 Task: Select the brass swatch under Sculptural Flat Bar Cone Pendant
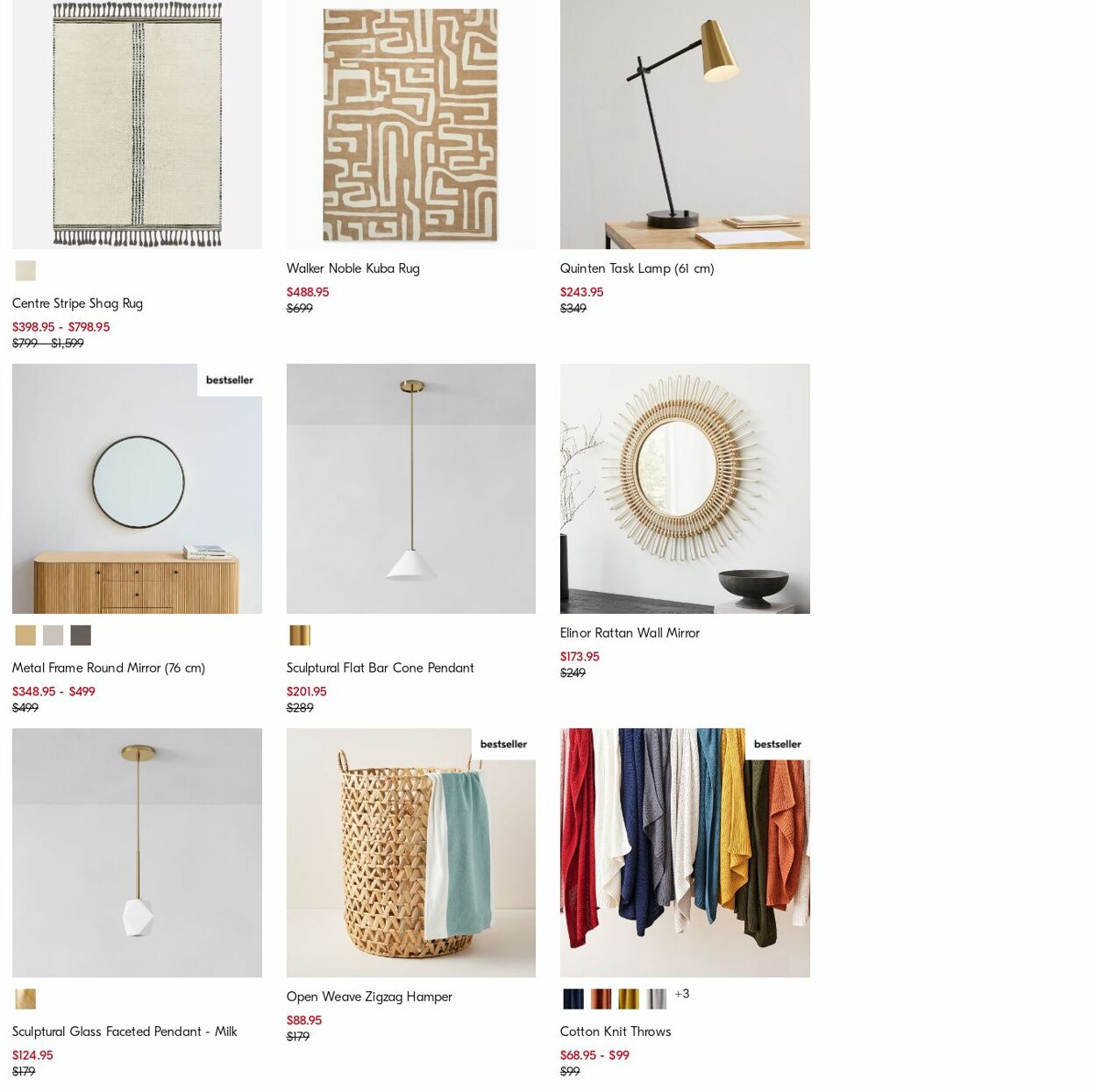(x=300, y=634)
